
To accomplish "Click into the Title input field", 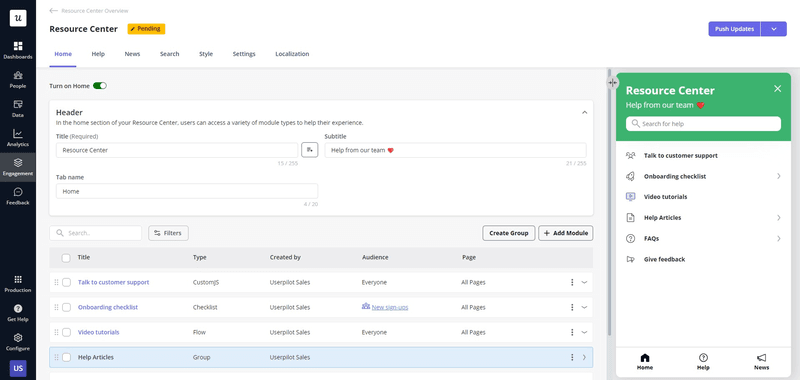I will point(177,150).
